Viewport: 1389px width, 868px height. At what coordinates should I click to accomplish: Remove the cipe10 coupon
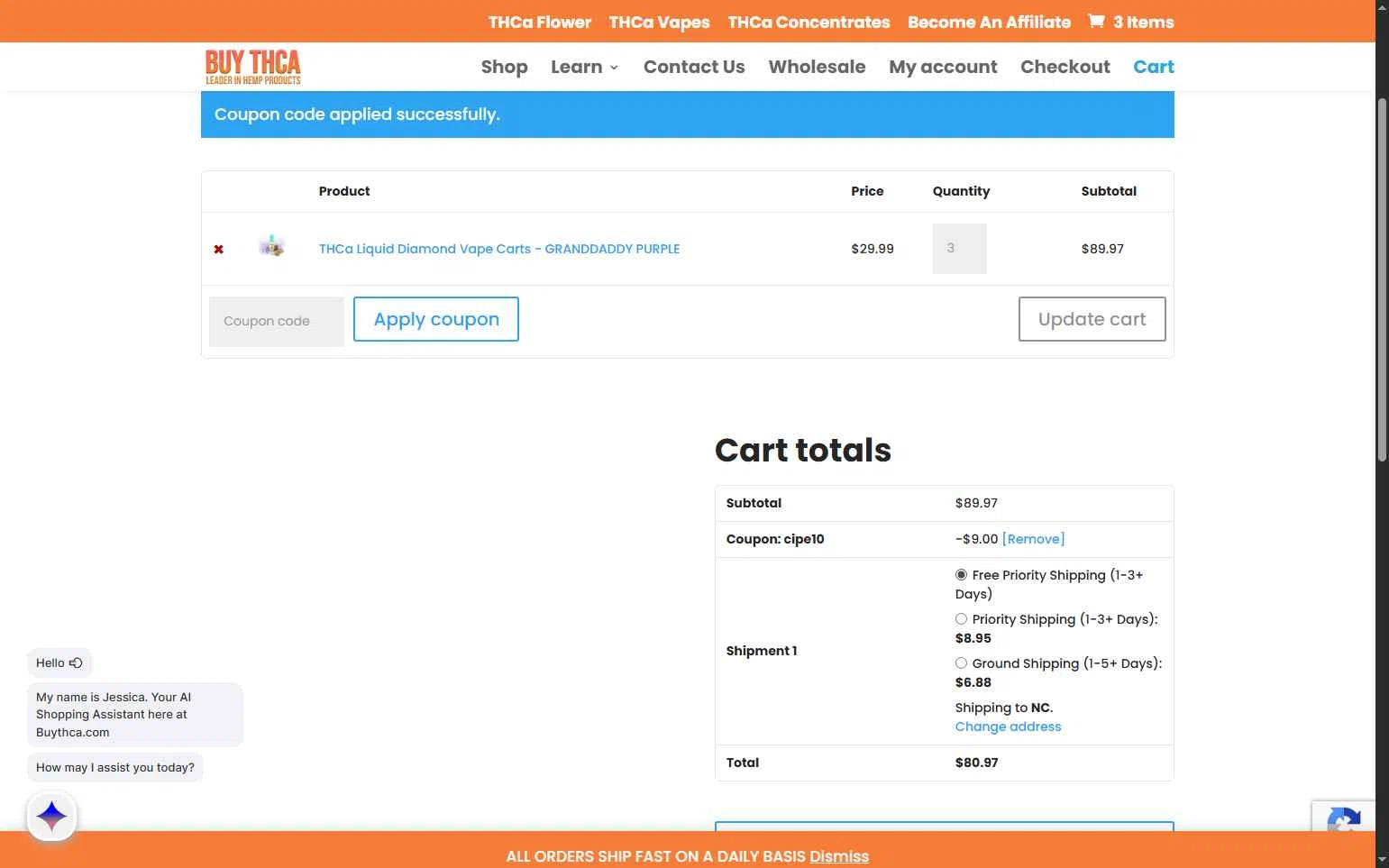click(1033, 539)
